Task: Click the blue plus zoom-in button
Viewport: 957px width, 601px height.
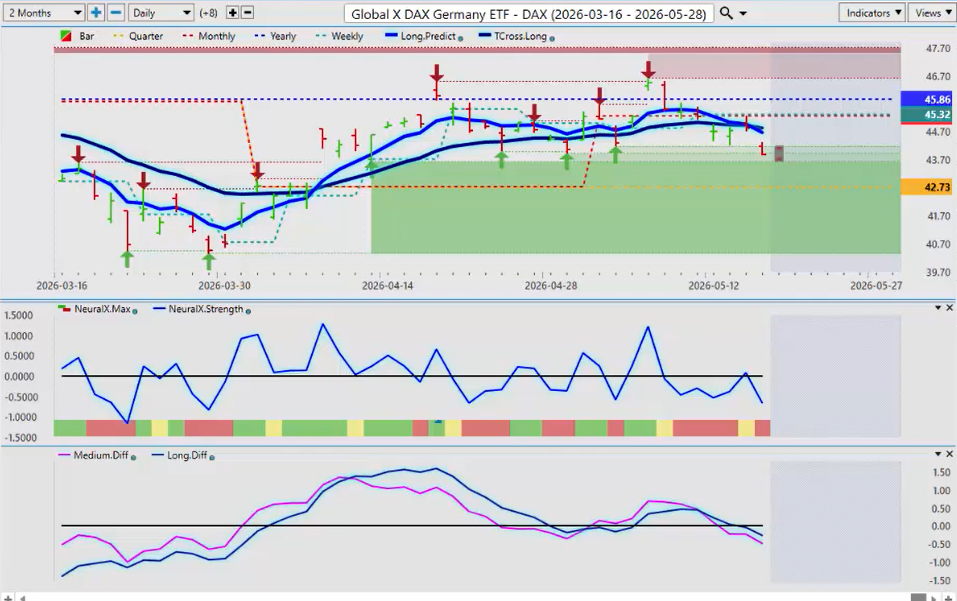Action: (96, 12)
